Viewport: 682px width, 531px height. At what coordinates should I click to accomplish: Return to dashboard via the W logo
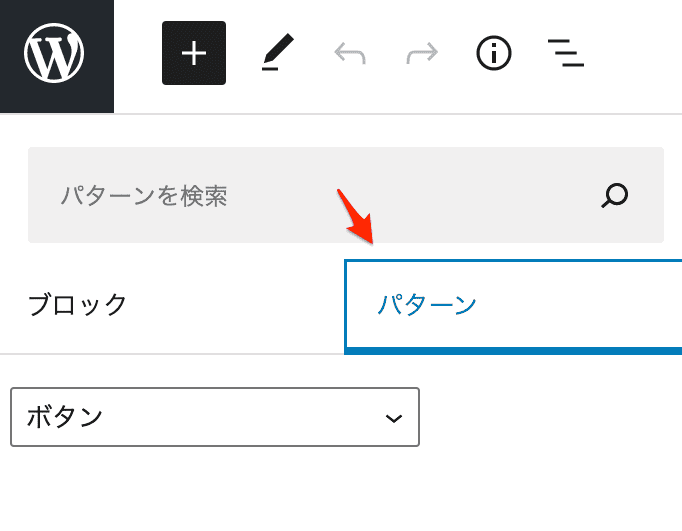[x=54, y=54]
